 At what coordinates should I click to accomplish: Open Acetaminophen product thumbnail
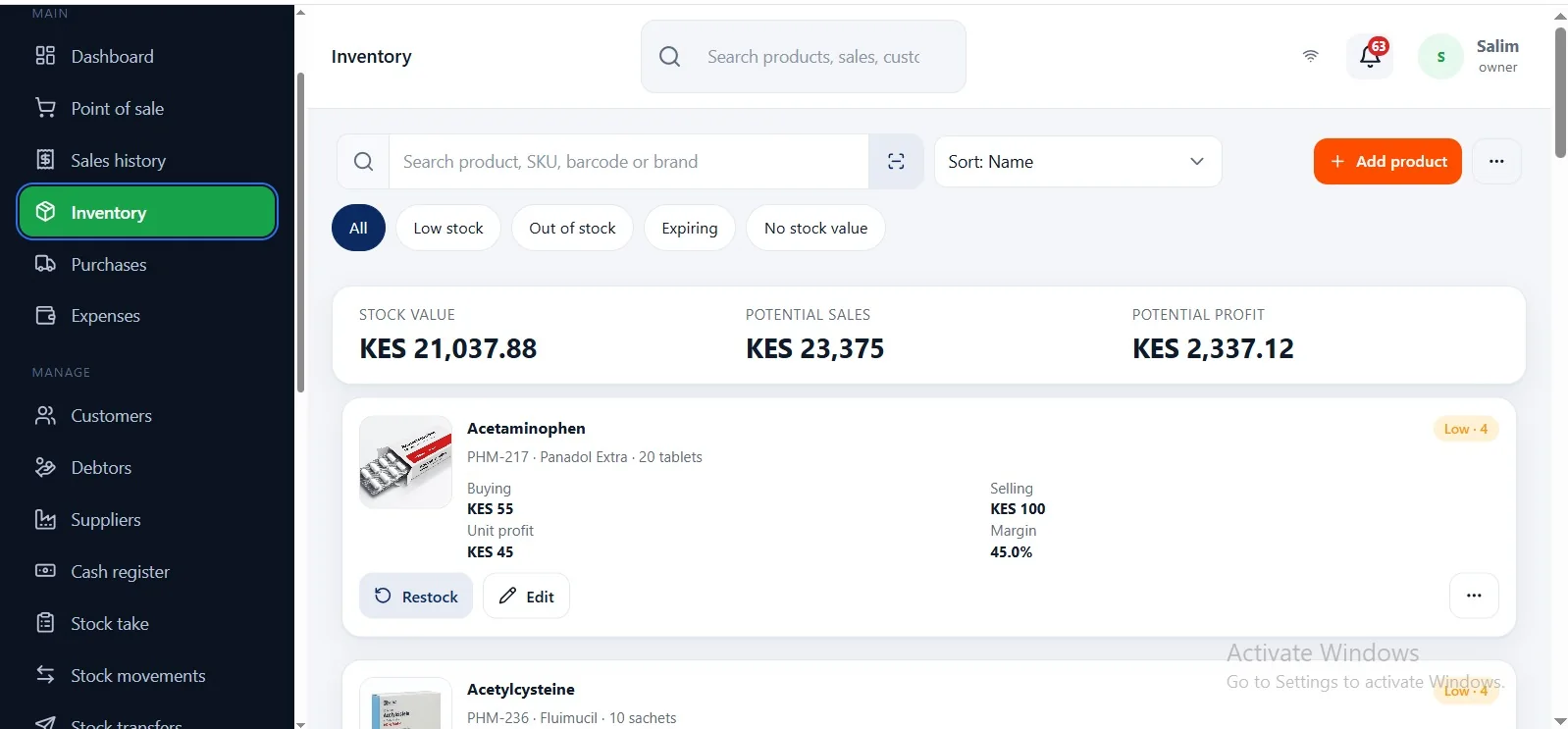tap(405, 461)
